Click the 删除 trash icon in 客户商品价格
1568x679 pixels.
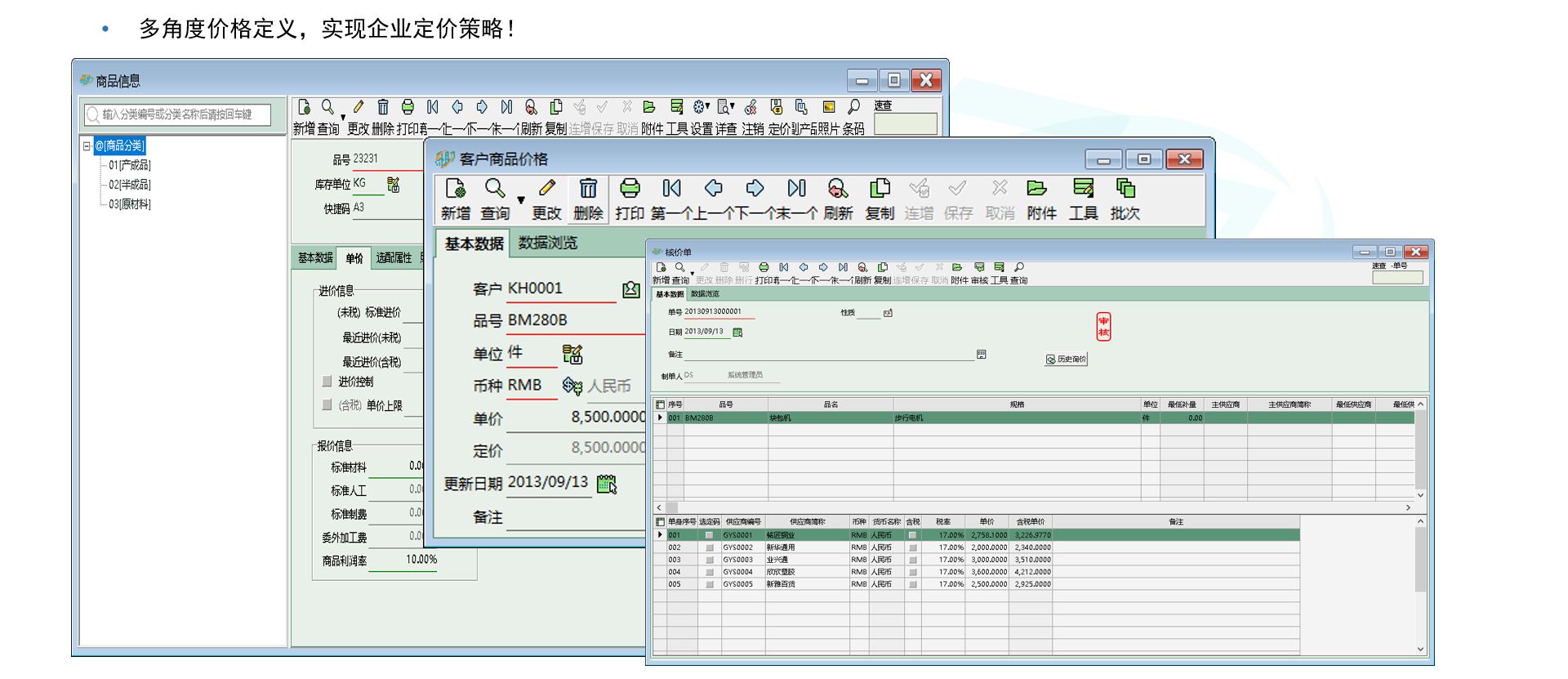point(588,190)
